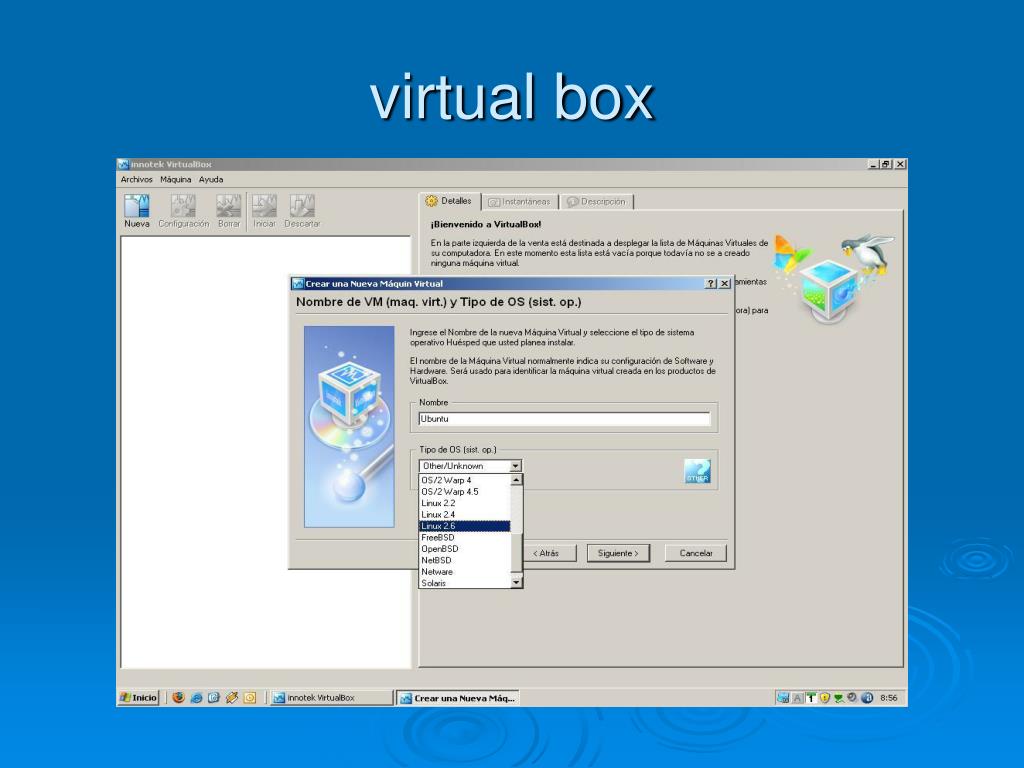Open the Máquina menu
The width and height of the screenshot is (1024, 768).
click(176, 180)
